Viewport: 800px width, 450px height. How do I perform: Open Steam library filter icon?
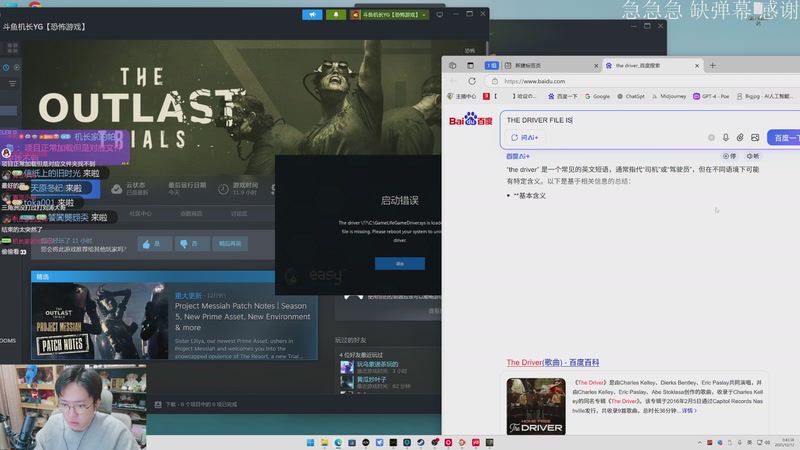12,83
